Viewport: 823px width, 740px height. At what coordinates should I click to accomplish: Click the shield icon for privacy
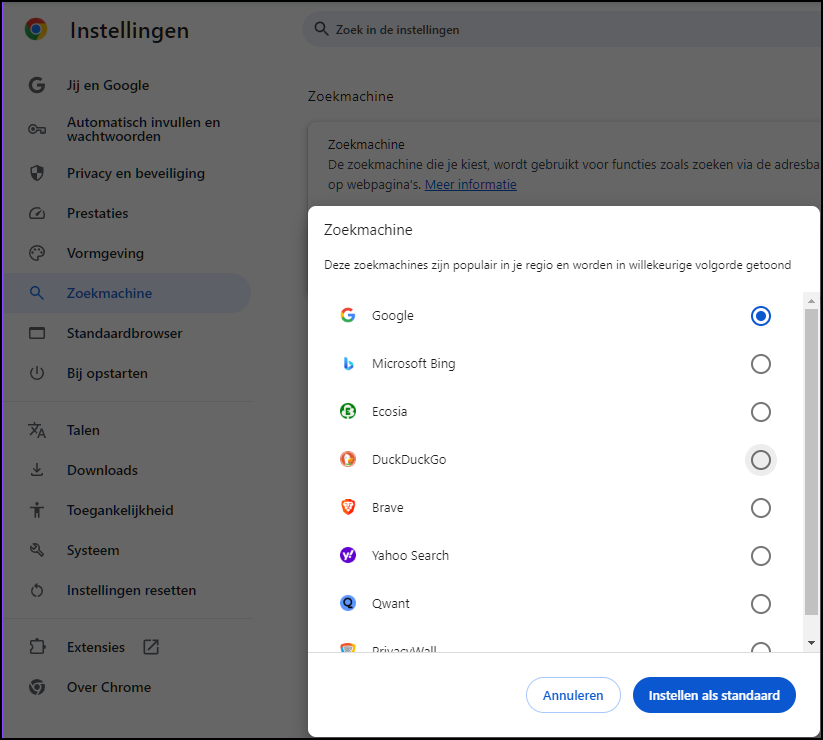[37, 173]
